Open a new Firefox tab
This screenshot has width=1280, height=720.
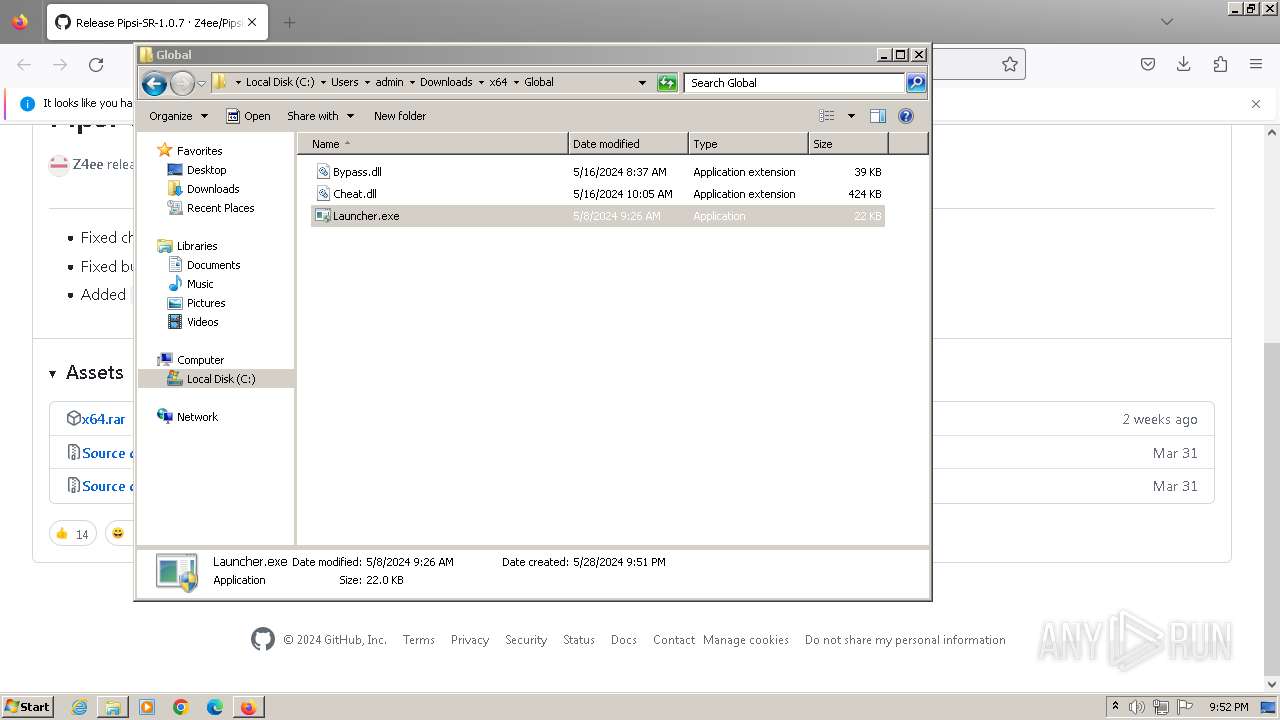[289, 22]
